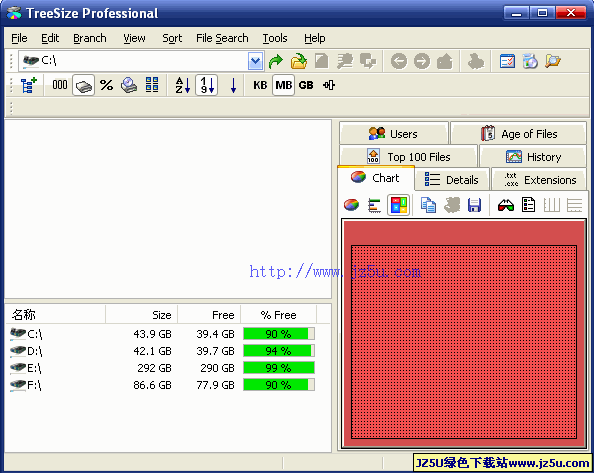Open the Branch menu

[90, 38]
